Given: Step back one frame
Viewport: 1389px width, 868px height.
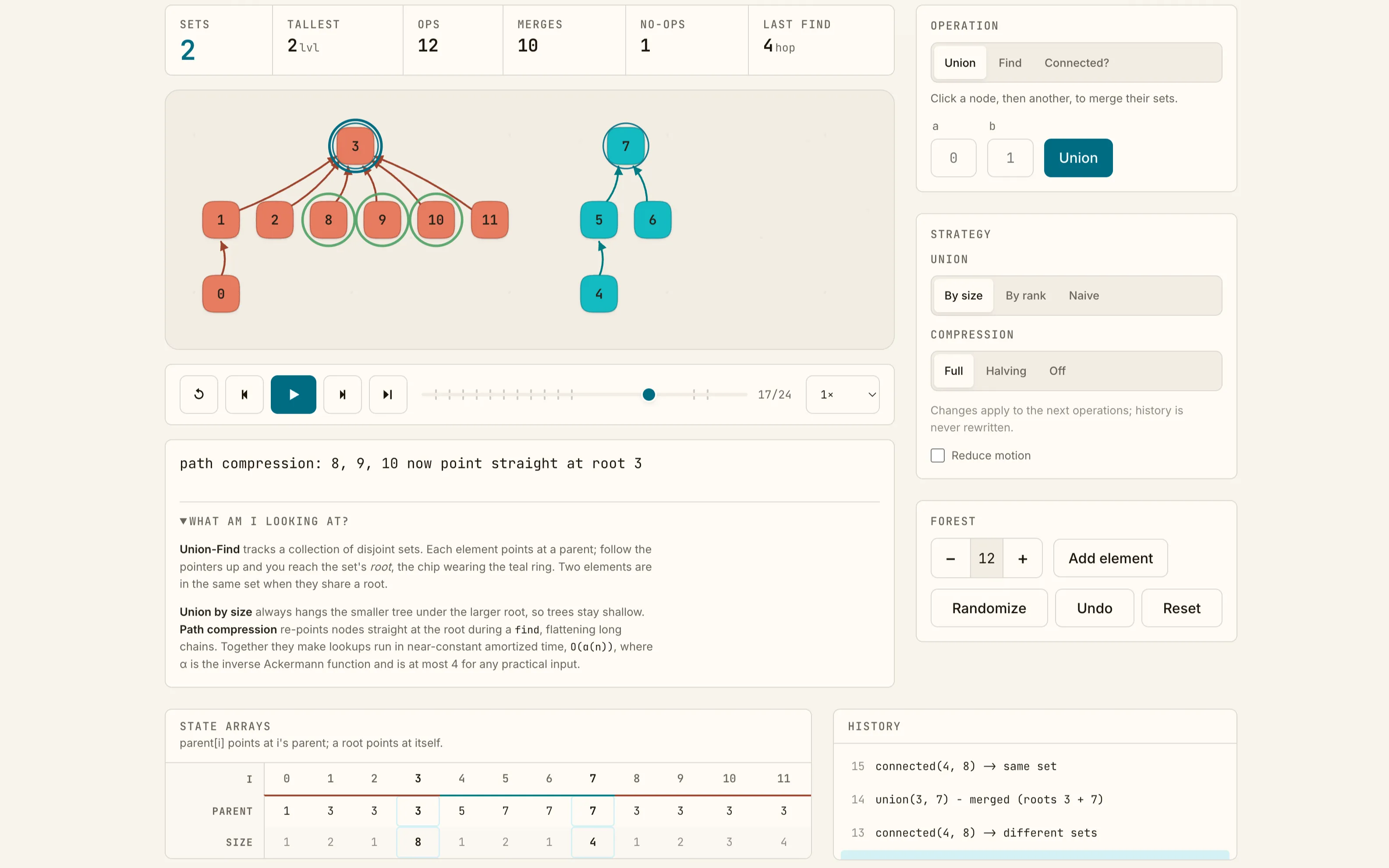Looking at the screenshot, I should pyautogui.click(x=244, y=394).
